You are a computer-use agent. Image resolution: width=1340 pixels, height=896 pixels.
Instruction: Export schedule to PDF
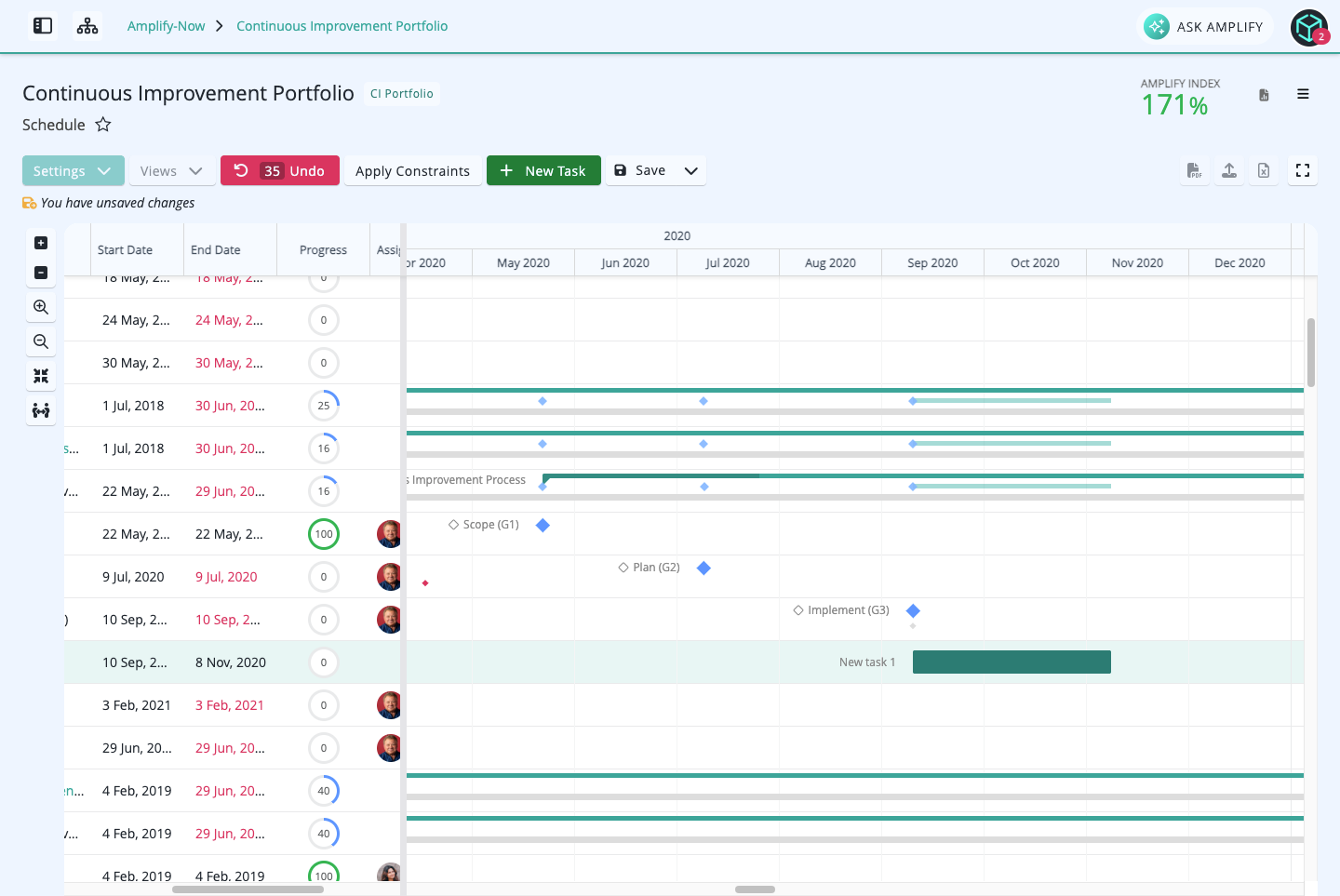pos(1194,170)
